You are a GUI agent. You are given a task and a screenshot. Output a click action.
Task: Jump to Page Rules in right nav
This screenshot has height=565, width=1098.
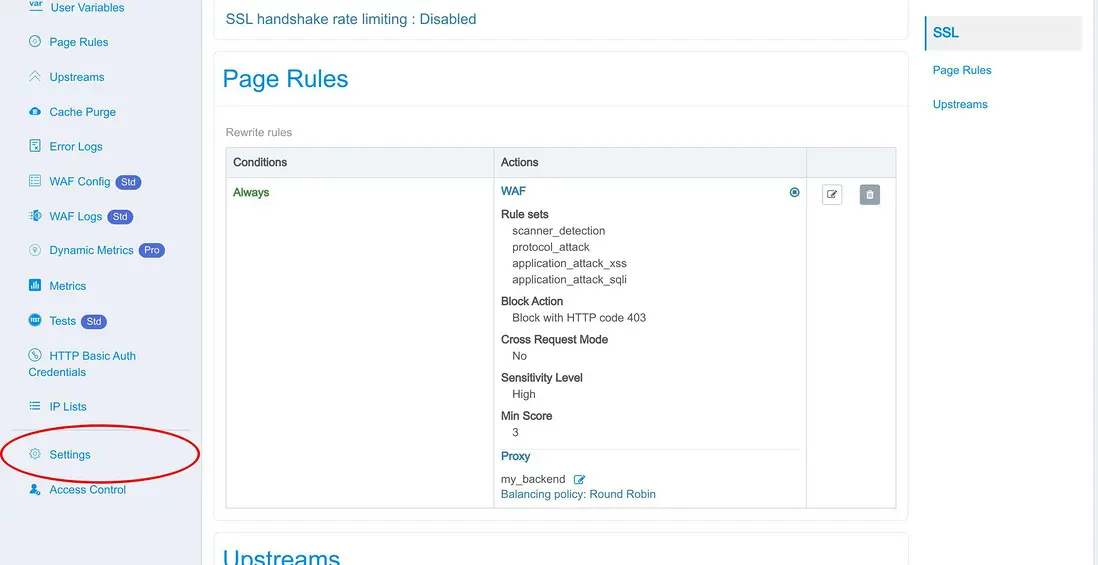[961, 70]
